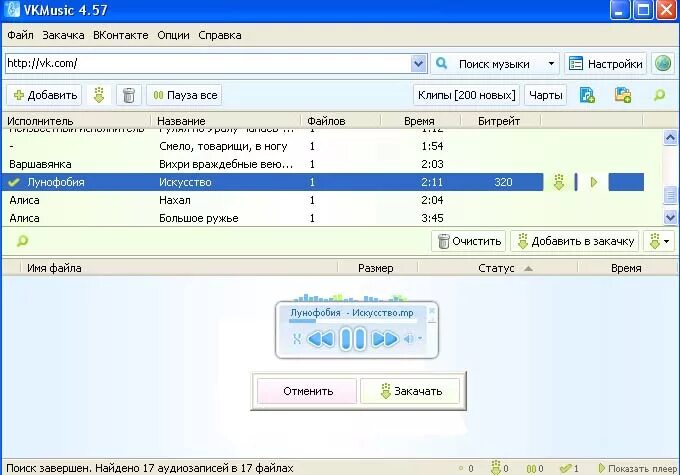The height and width of the screenshot is (475, 680).
Task: Click the magnifier icon below results list
Action: 22,241
